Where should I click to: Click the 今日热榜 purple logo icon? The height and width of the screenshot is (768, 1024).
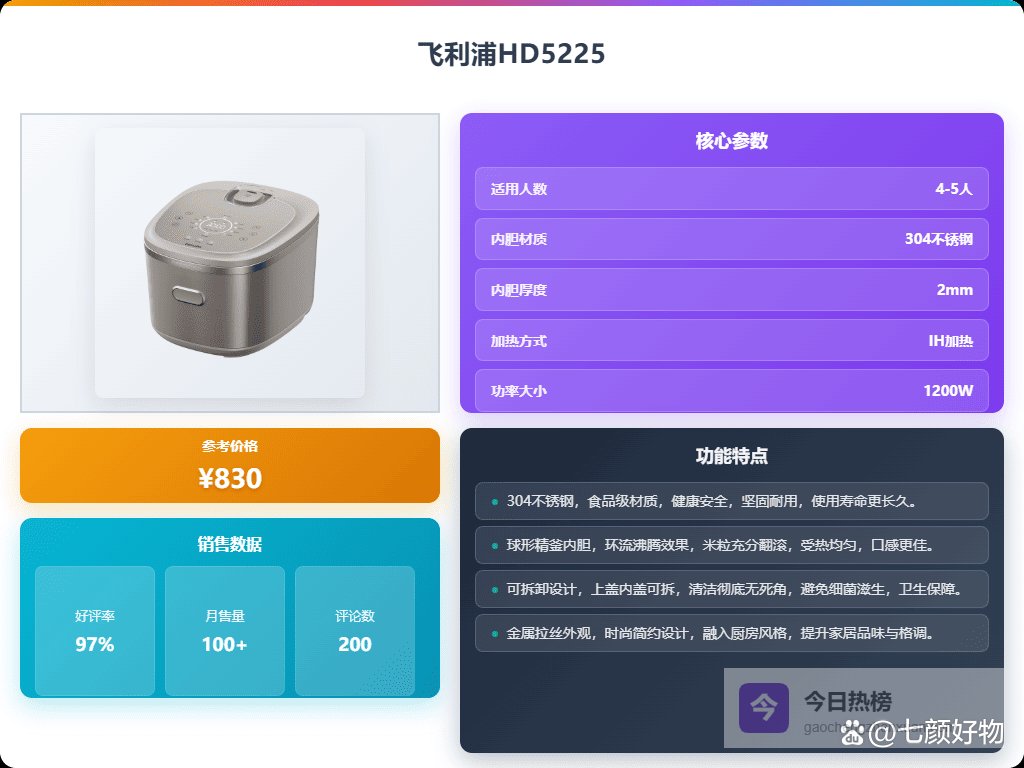763,708
